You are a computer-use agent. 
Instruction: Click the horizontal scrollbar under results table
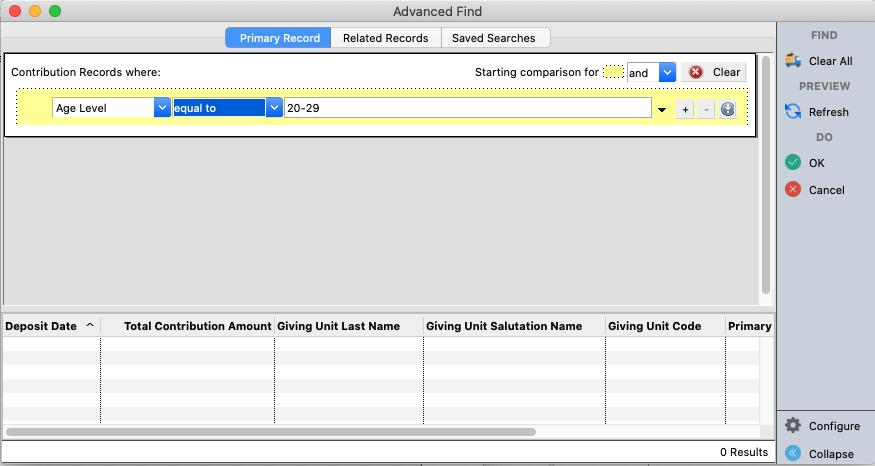(x=270, y=432)
